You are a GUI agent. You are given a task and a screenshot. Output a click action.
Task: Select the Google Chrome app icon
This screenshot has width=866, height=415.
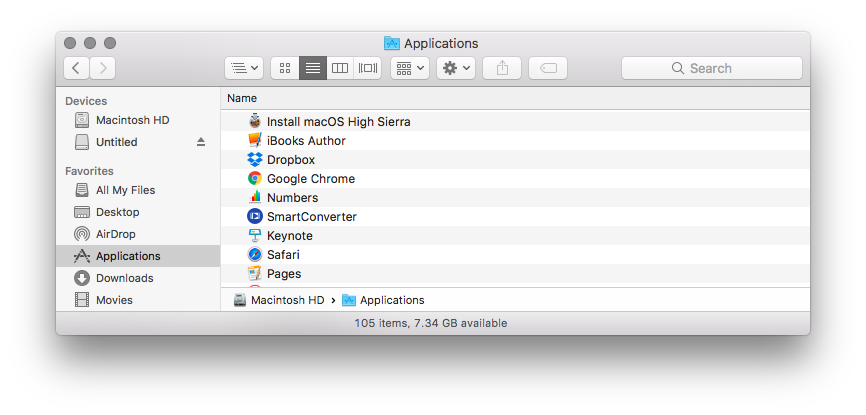pyautogui.click(x=255, y=178)
